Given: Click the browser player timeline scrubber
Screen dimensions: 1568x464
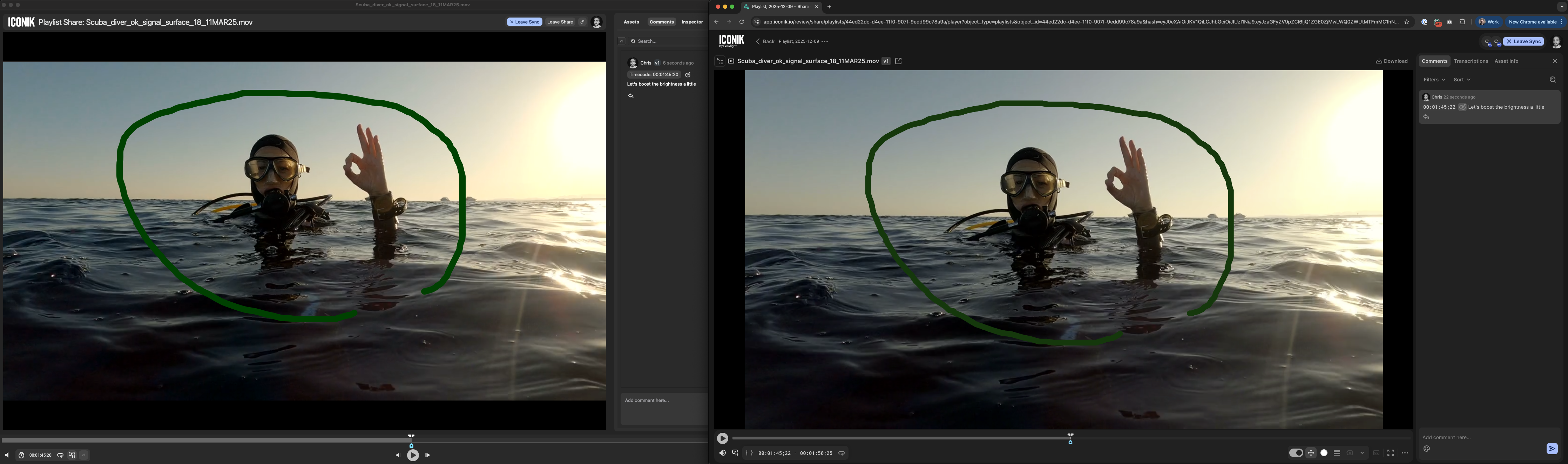Looking at the screenshot, I should [x=1070, y=438].
